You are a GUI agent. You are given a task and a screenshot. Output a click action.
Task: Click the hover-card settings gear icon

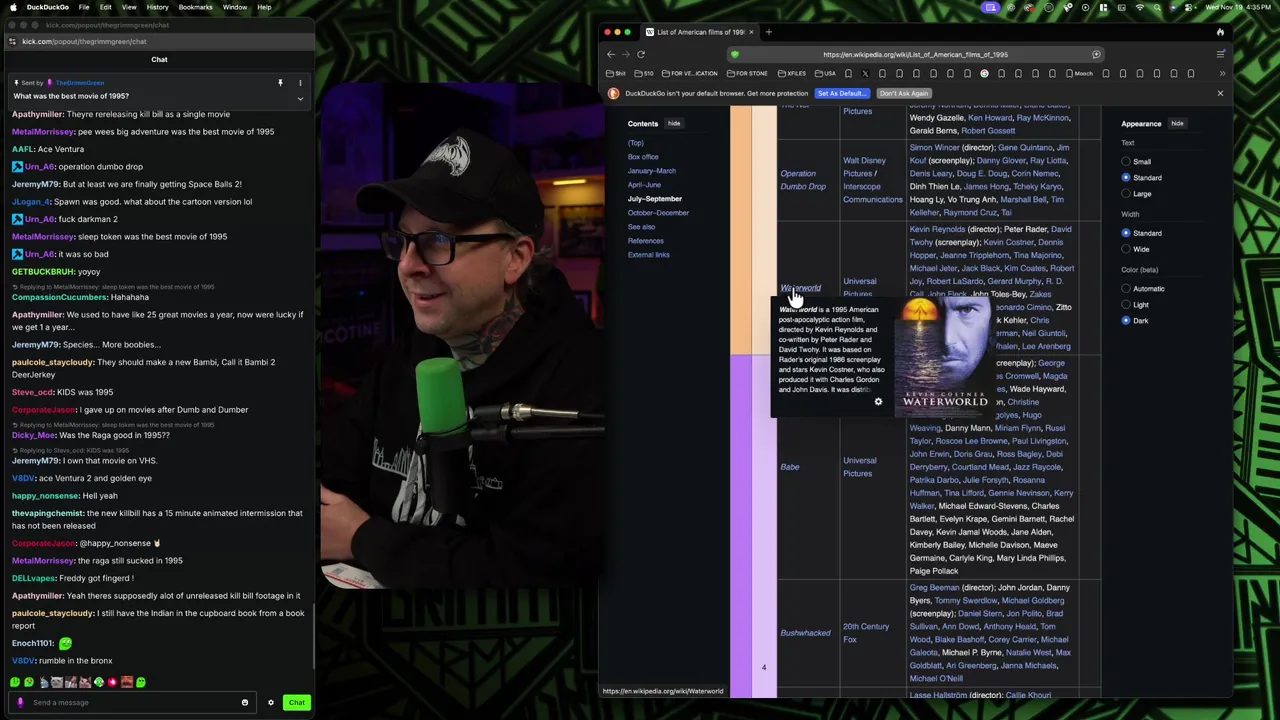coord(878,402)
